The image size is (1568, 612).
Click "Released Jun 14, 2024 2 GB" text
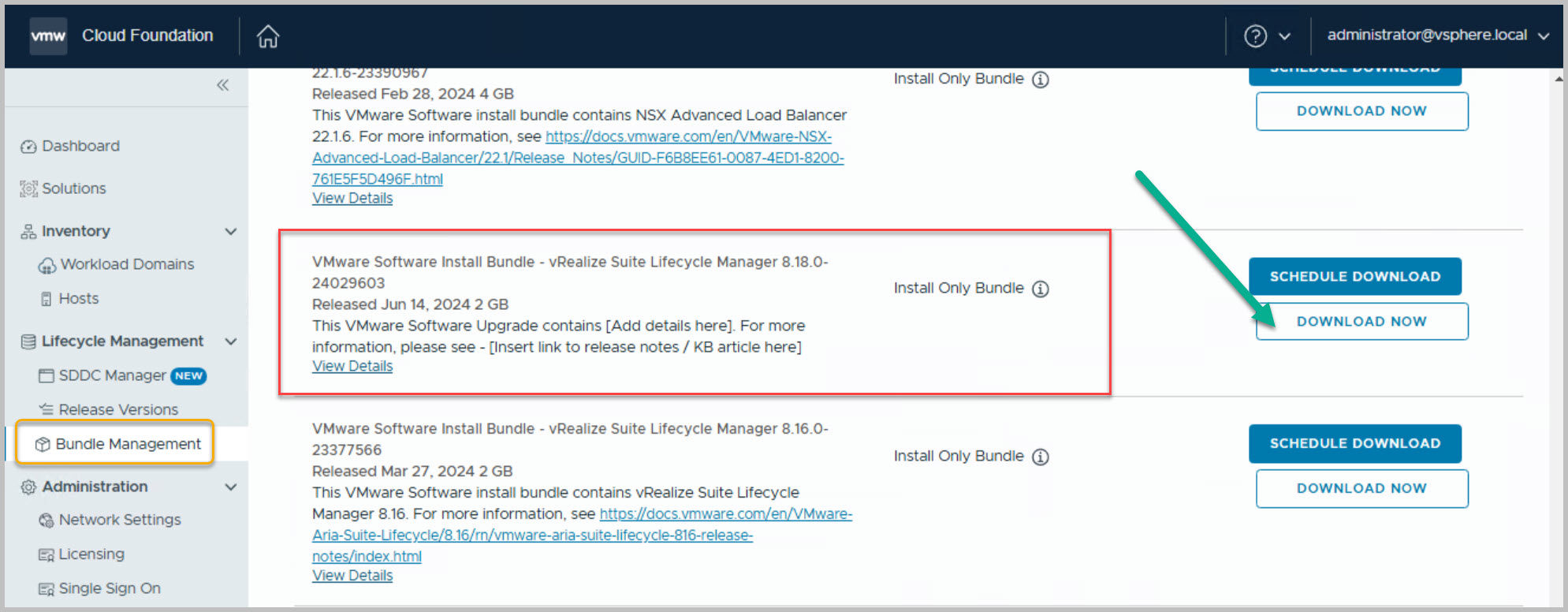[410, 304]
